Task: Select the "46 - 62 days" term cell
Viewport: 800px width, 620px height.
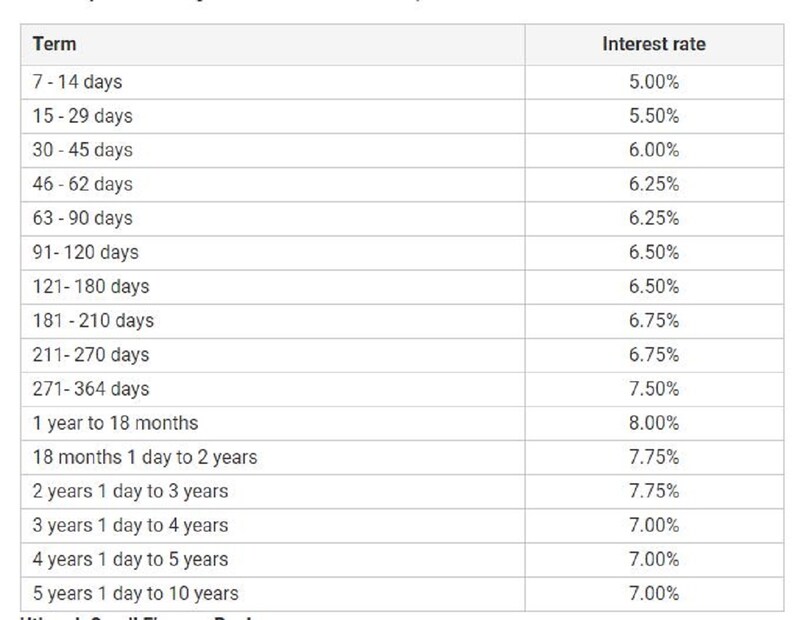Action: click(82, 184)
